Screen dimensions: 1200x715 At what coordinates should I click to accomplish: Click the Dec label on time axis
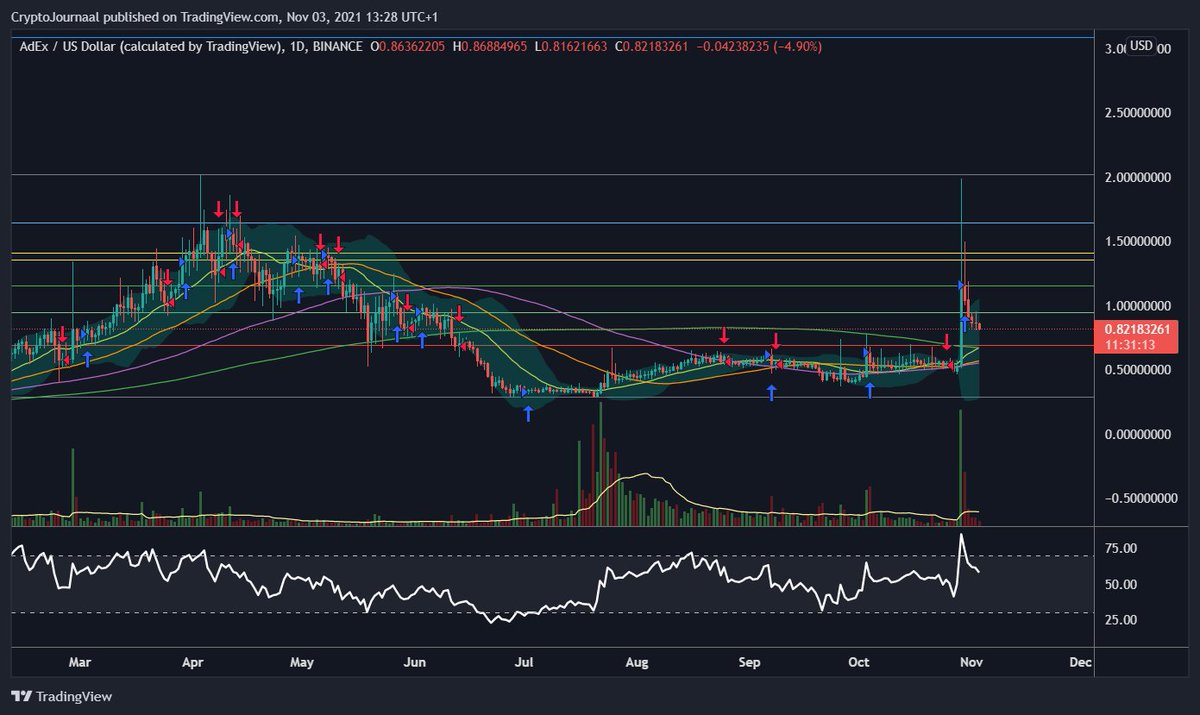point(1081,661)
